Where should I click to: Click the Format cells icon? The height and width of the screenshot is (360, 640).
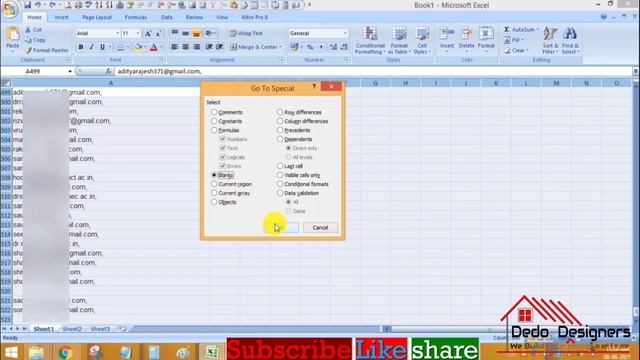pyautogui.click(x=486, y=33)
